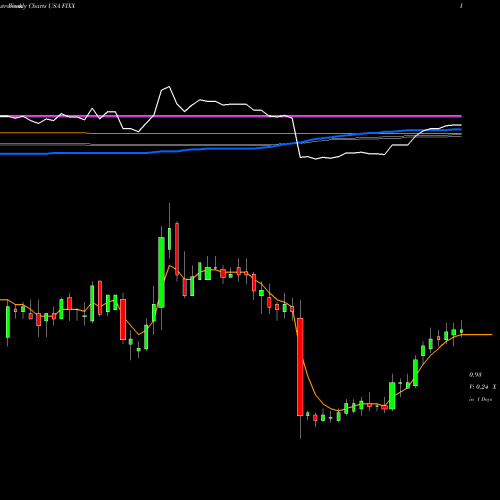Click the last green candle on the chart
This screenshot has width=500, height=500.
point(462,331)
